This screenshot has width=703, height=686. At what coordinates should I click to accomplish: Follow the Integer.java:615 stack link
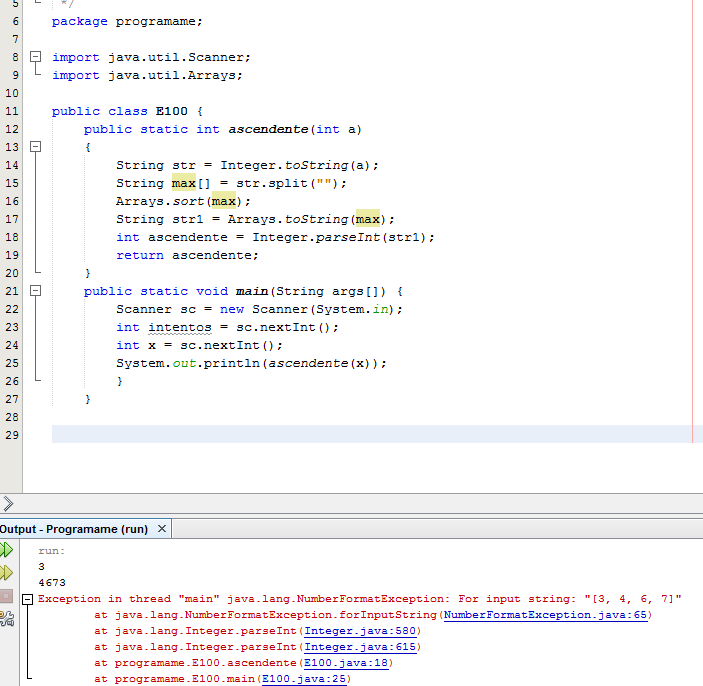coord(361,647)
